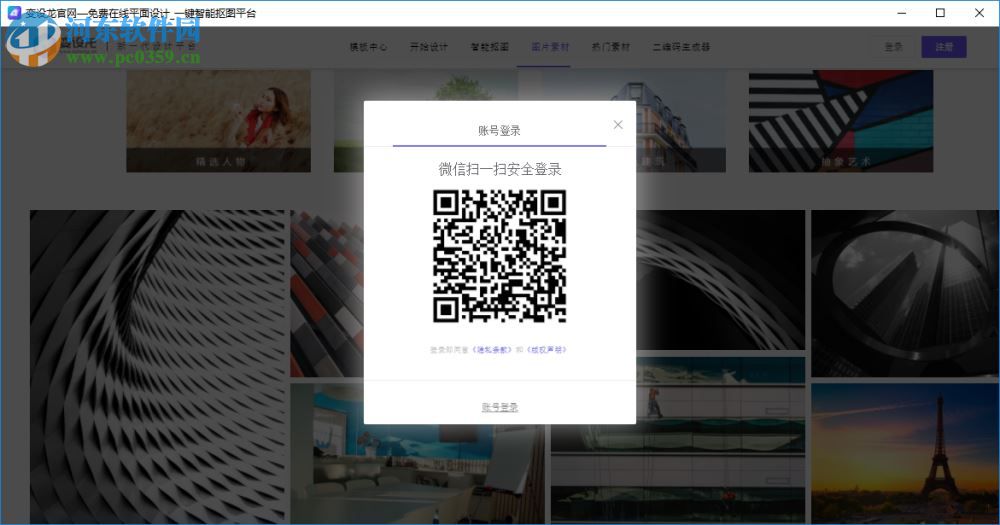Screen dimensions: 1000x525
Task: Close the login dialog with the X
Action: [617, 124]
